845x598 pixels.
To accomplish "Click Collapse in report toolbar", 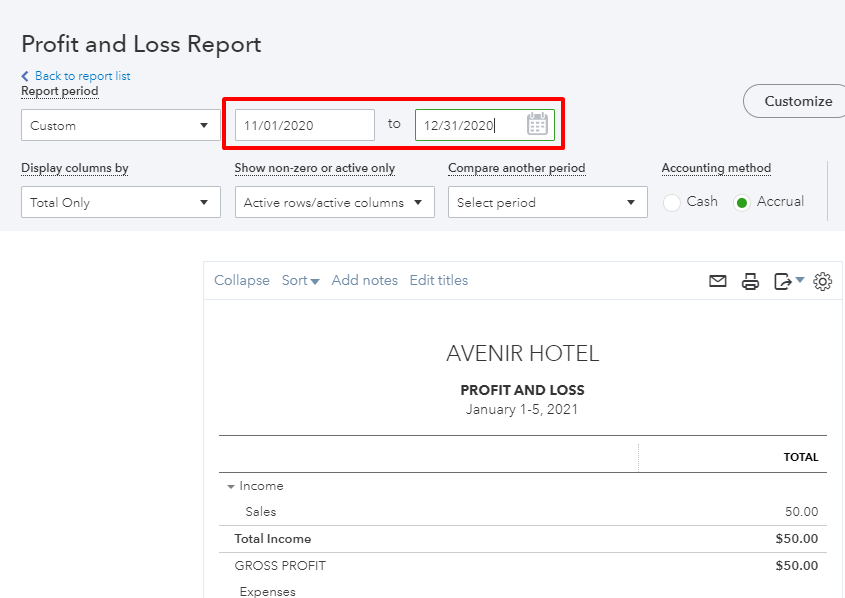I will pyautogui.click(x=242, y=281).
